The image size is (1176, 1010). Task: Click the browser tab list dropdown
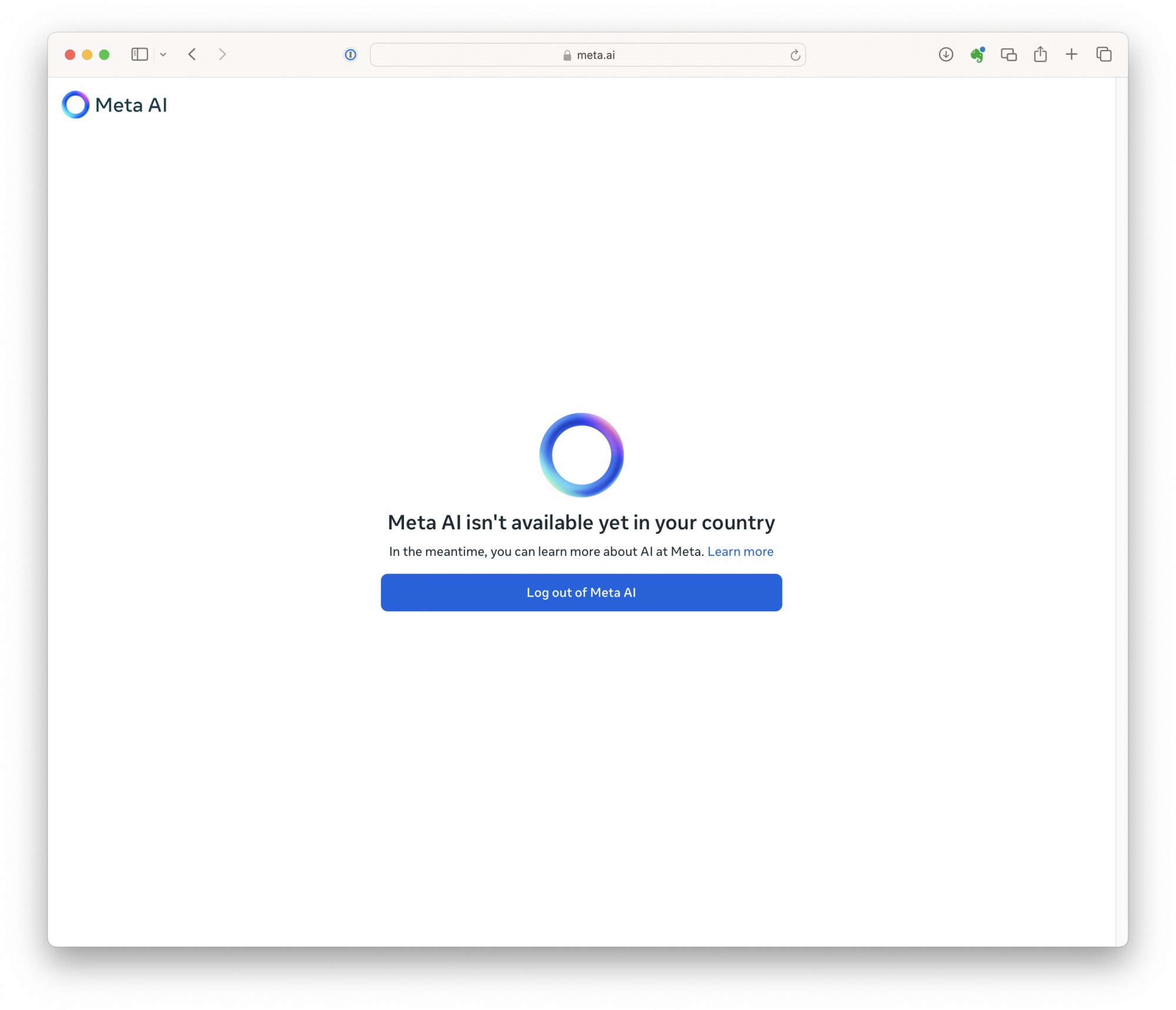coord(162,54)
